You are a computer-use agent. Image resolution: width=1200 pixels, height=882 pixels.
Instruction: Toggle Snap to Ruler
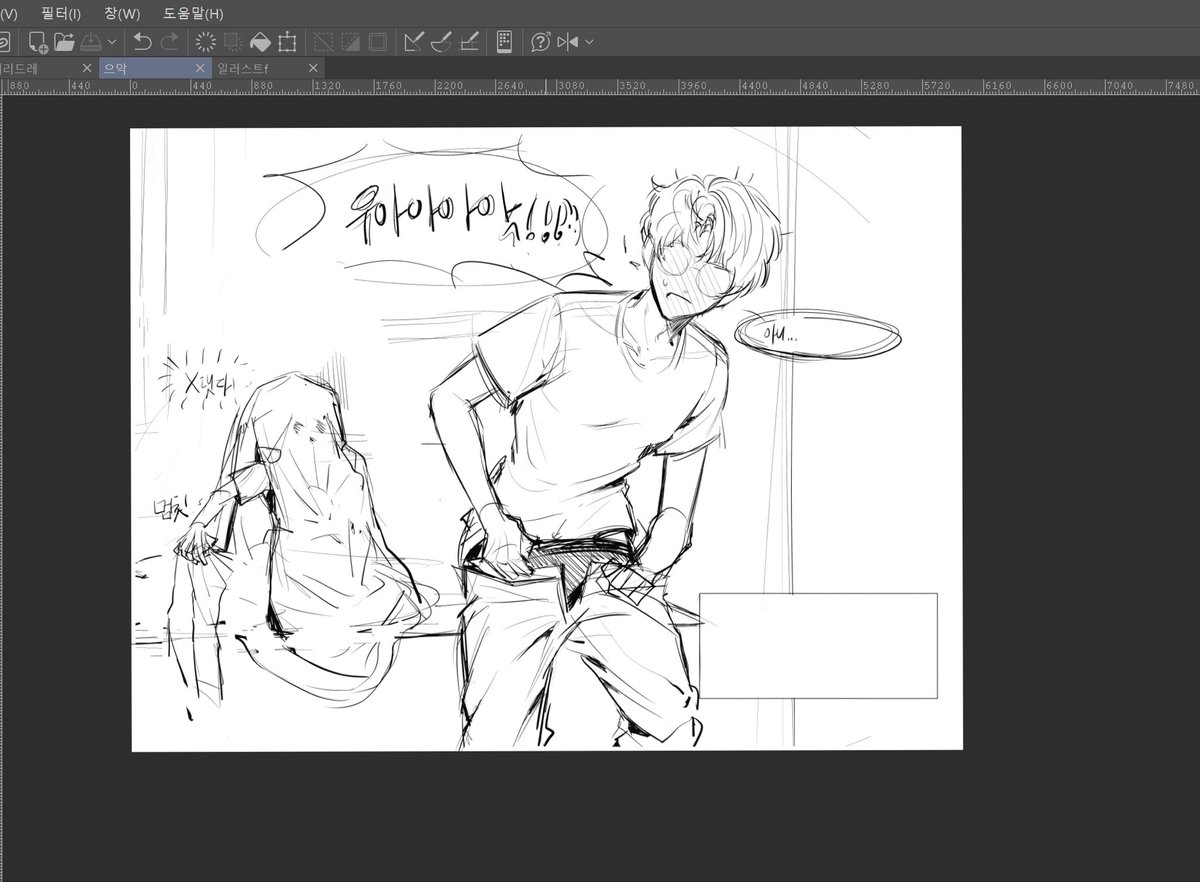point(414,42)
